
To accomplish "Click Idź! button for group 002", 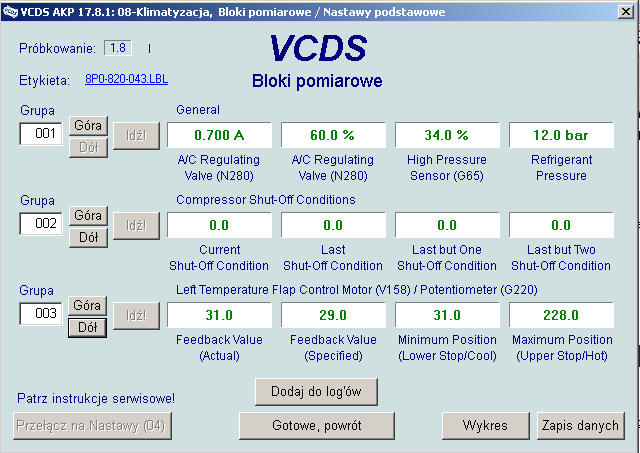I will [136, 226].
